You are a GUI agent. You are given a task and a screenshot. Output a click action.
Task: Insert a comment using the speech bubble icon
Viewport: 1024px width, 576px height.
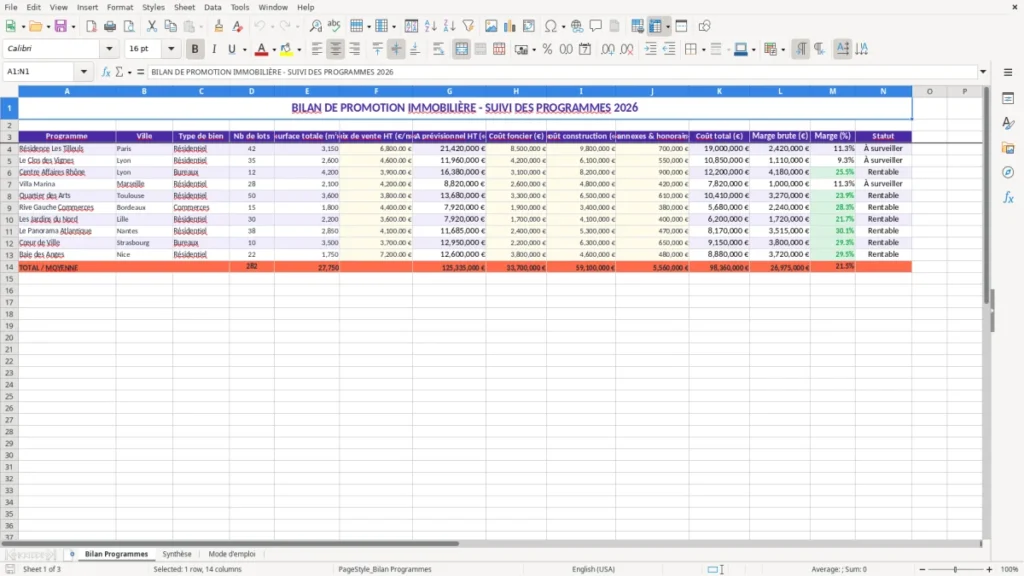[x=596, y=26]
